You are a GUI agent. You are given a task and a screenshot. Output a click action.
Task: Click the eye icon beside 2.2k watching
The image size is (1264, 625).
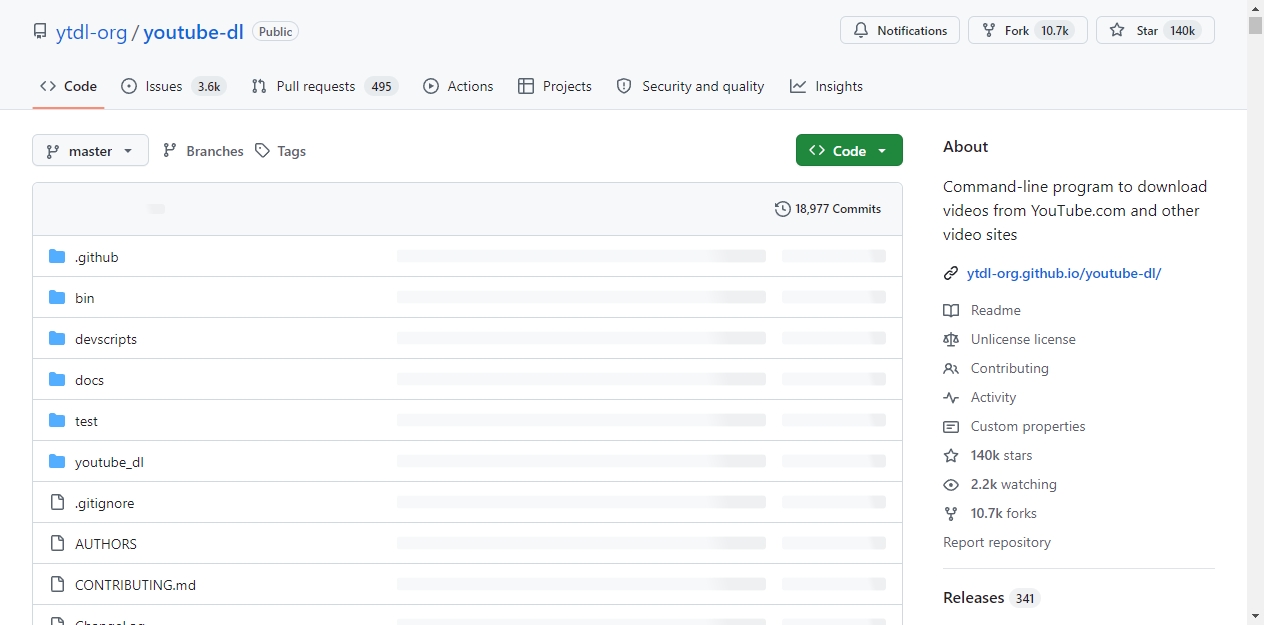point(951,484)
